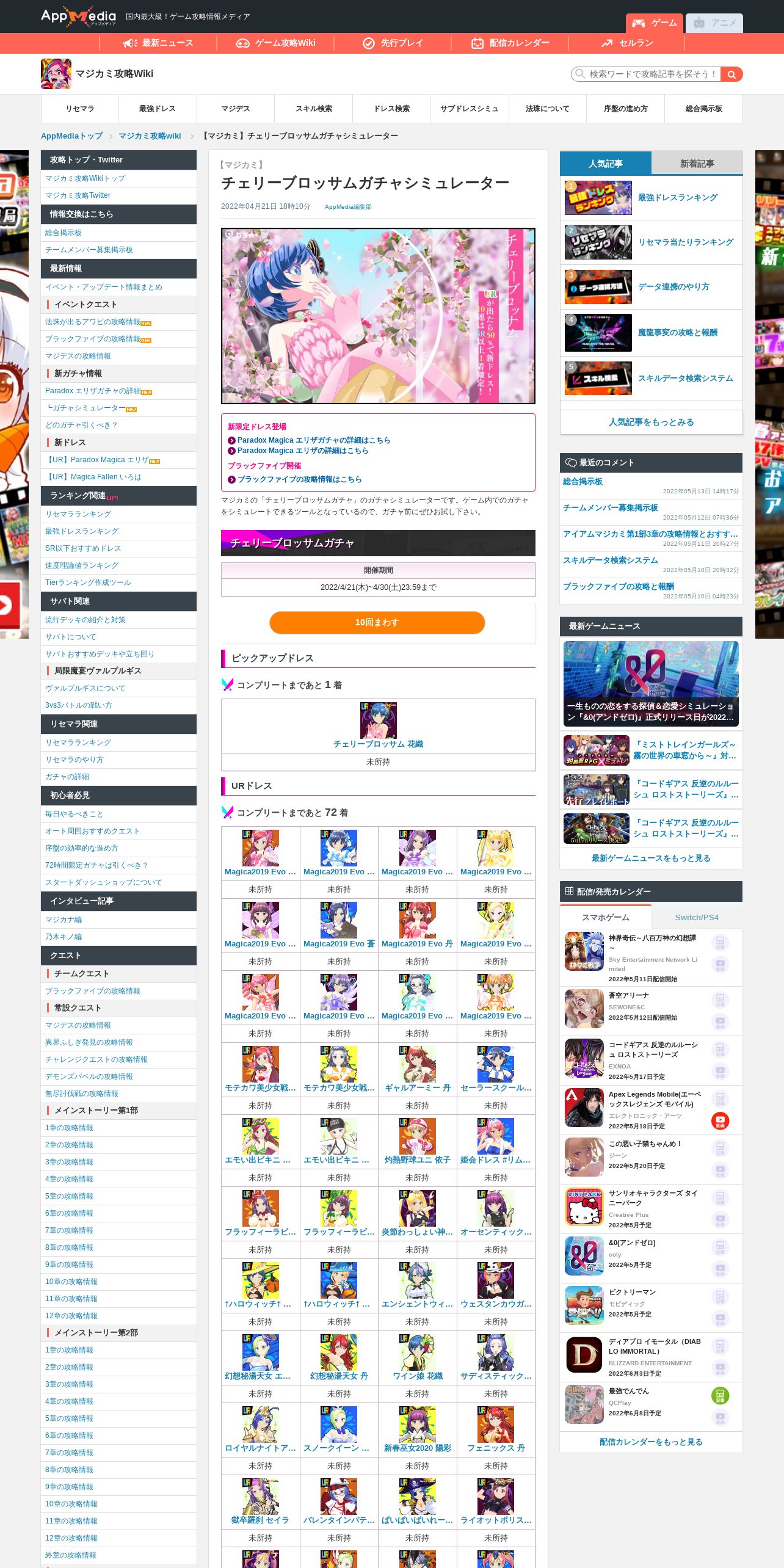Click green article icon for 最強でんでん
The height and width of the screenshot is (1568, 784).
click(720, 1395)
